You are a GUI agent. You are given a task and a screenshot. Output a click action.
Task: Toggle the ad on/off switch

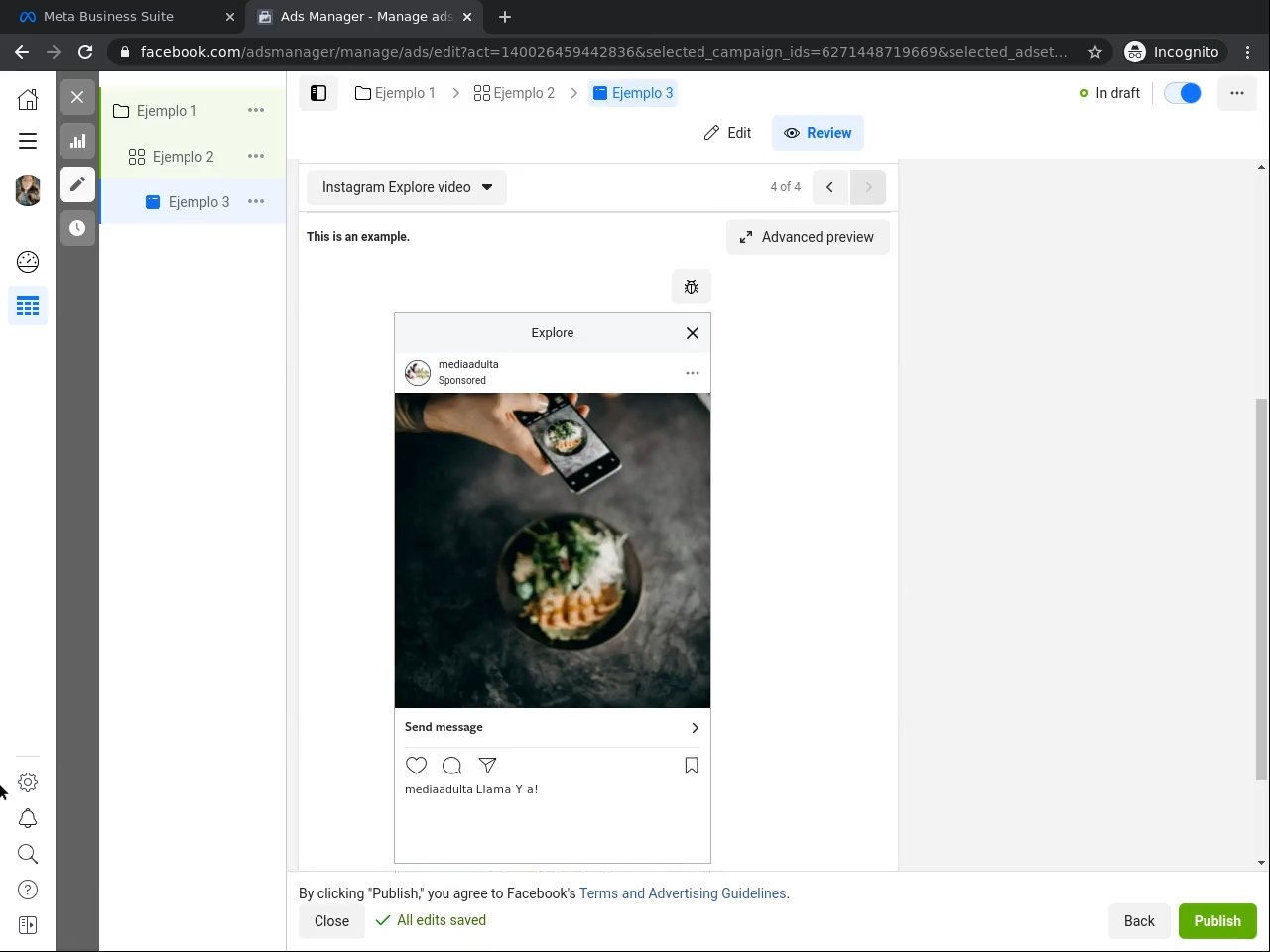[1183, 93]
